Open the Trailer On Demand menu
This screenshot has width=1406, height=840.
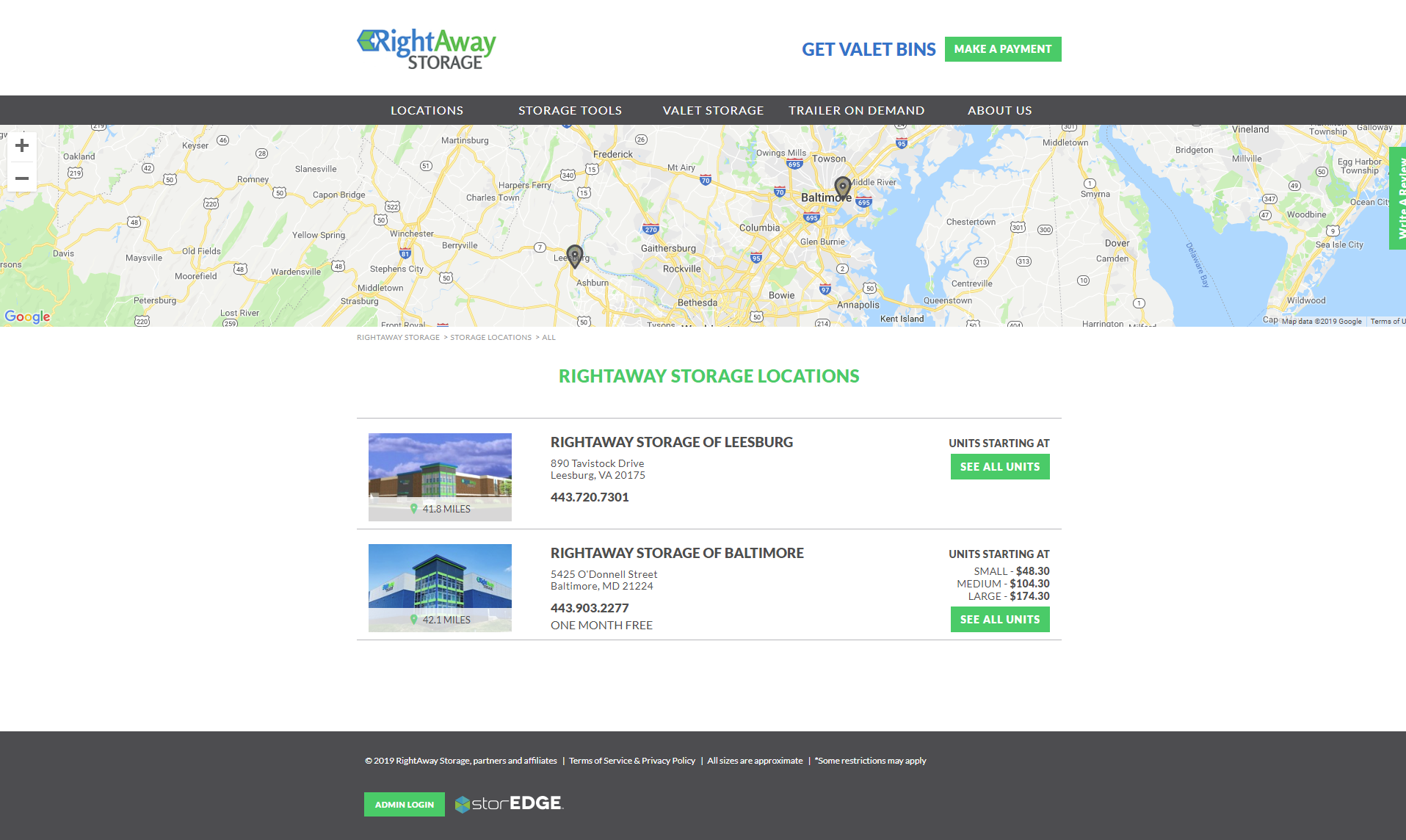click(x=856, y=110)
